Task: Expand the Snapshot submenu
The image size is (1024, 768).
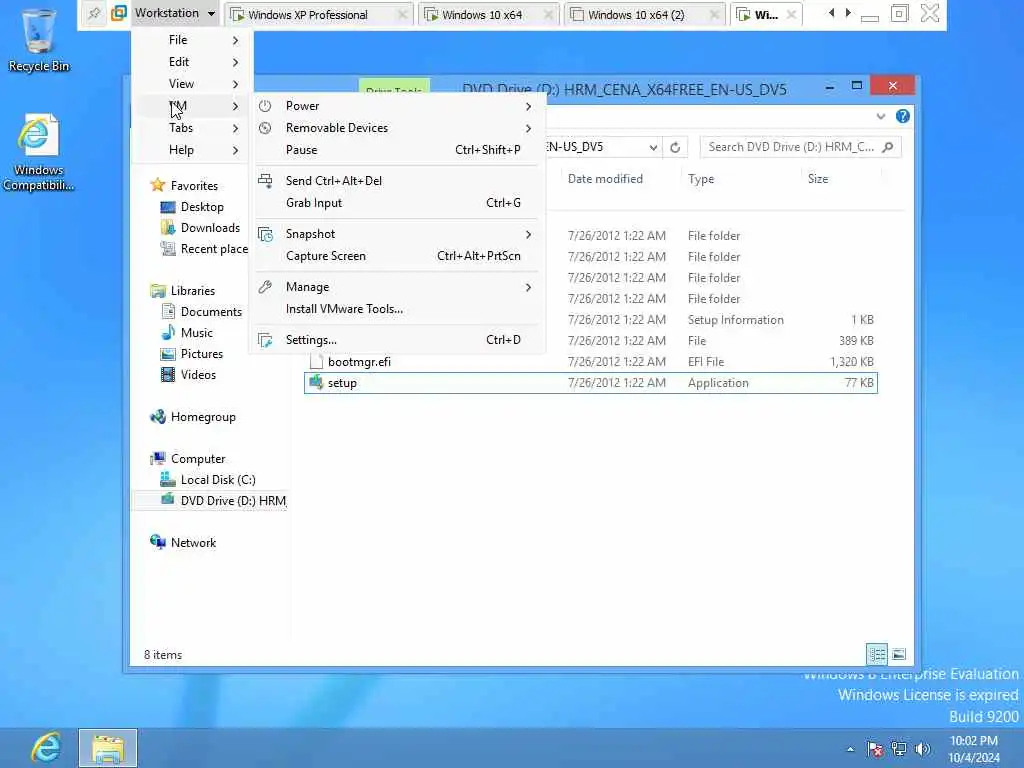Action: [397, 234]
